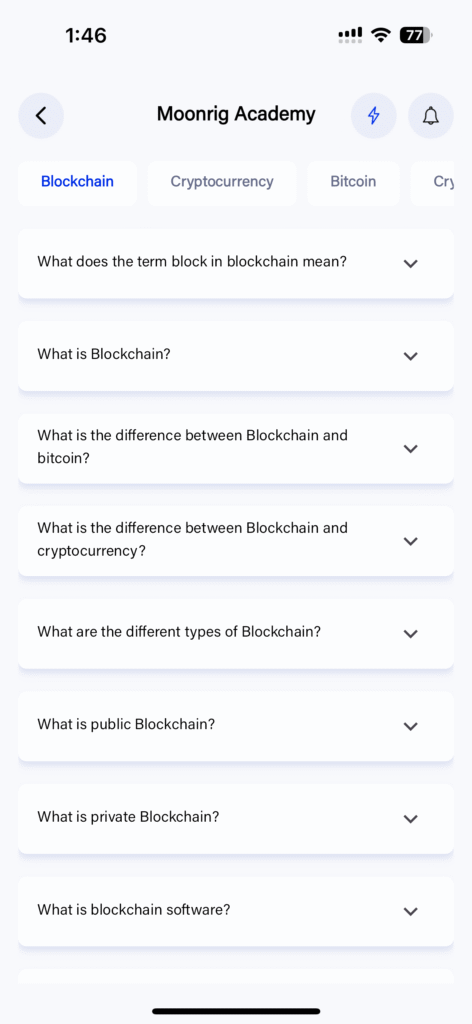The width and height of the screenshot is (472, 1024).
Task: Open the Bitcoin tab
Action: (353, 182)
